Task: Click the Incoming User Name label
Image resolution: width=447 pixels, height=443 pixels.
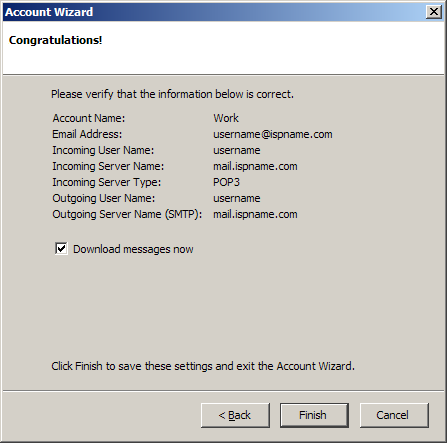Action: (103, 150)
